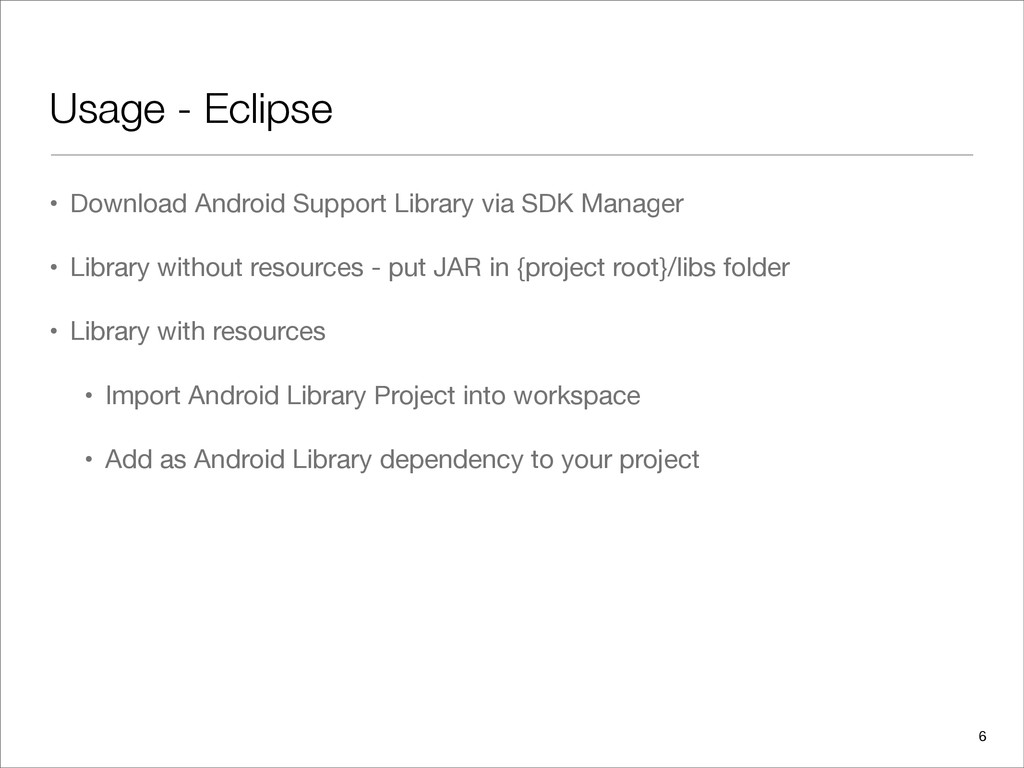Click the '{project root}/libs' text
Image resolution: width=1024 pixels, height=768 pixels.
point(616,268)
